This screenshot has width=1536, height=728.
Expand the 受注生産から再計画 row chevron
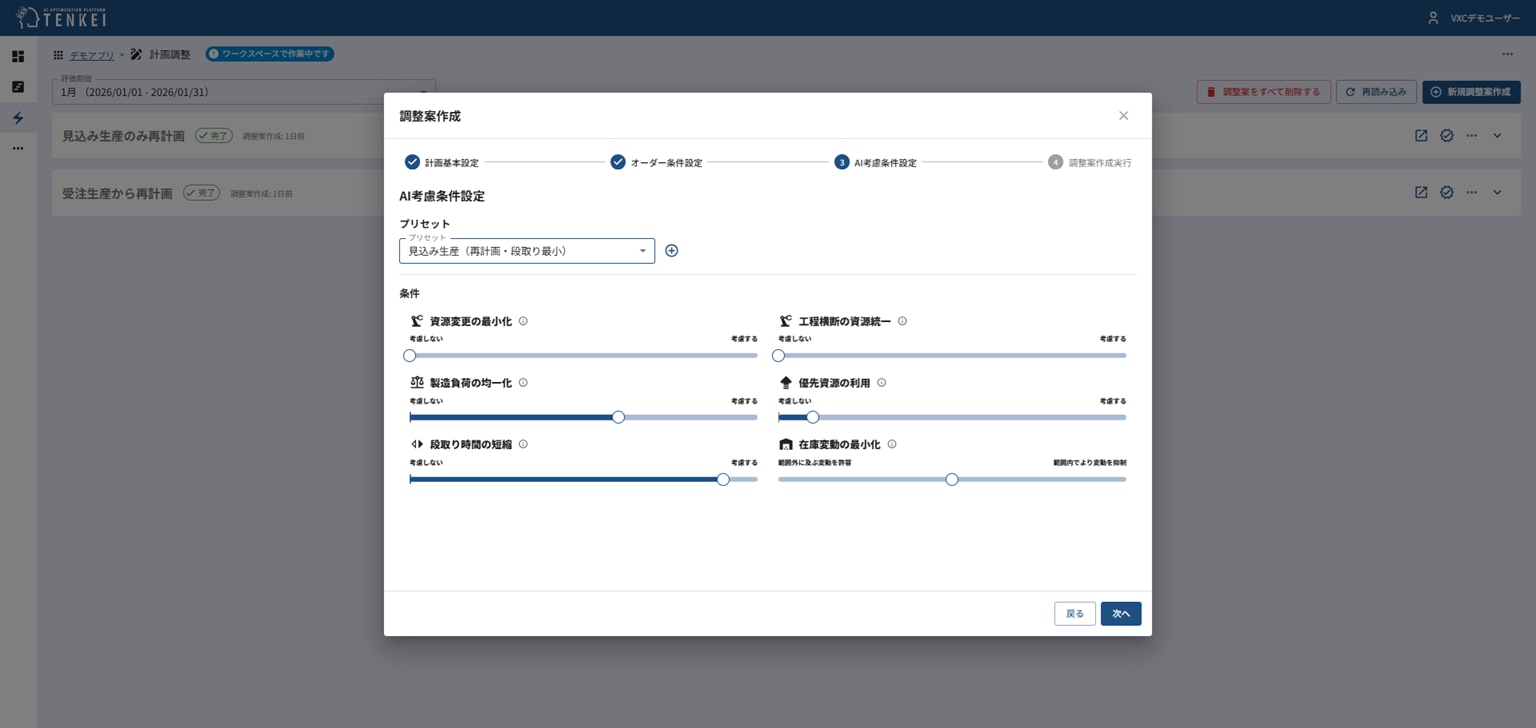pos(1497,192)
